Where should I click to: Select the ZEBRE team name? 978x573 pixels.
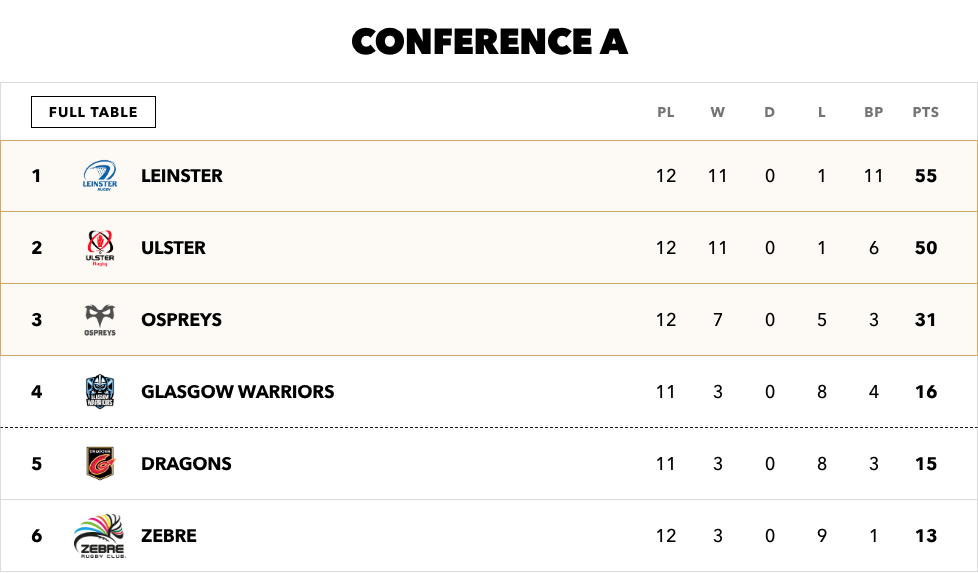(x=168, y=536)
